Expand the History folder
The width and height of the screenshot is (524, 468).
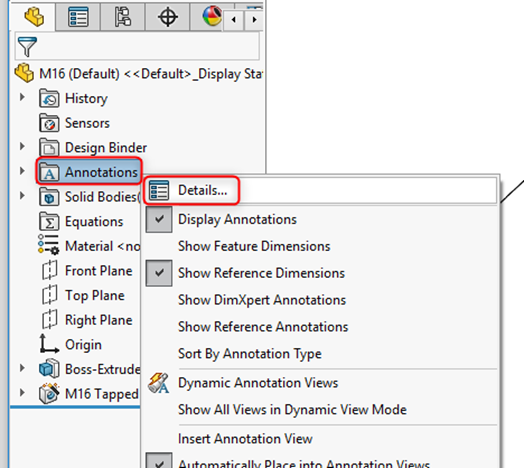[x=22, y=97]
